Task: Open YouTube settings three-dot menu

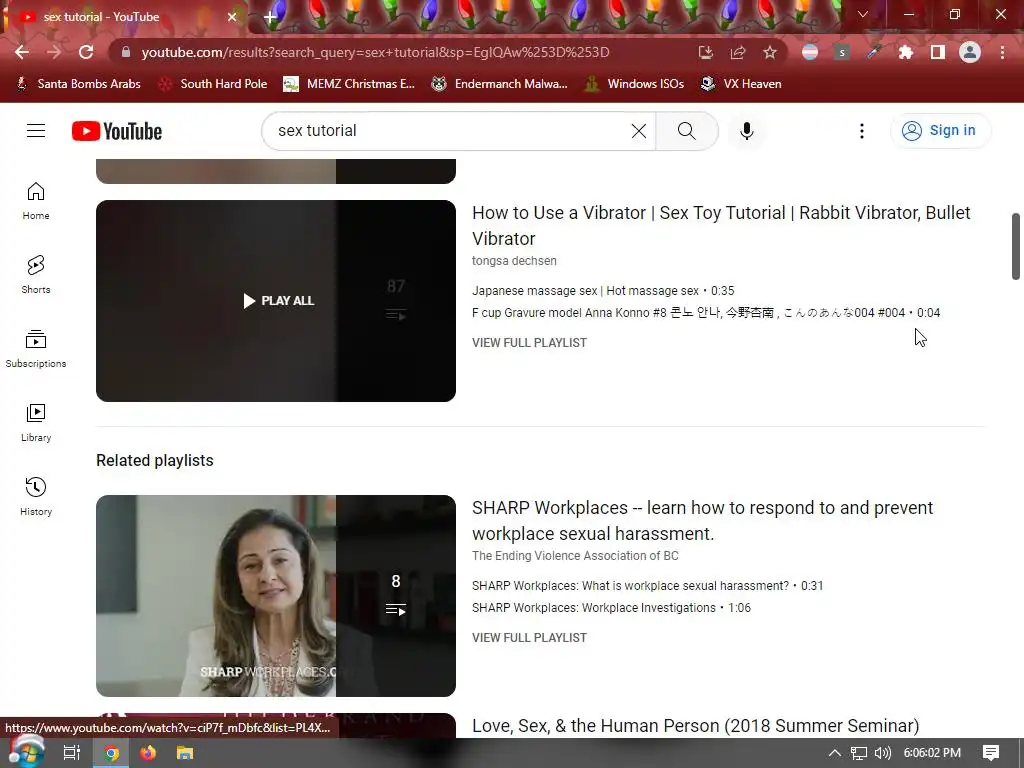Action: pyautogui.click(x=861, y=131)
